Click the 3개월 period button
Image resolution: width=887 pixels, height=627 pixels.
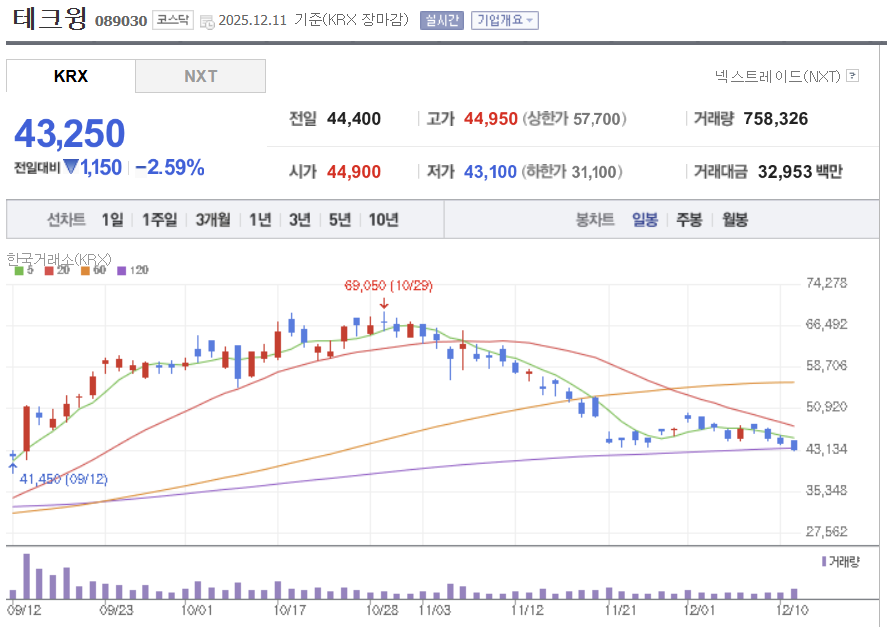215,219
